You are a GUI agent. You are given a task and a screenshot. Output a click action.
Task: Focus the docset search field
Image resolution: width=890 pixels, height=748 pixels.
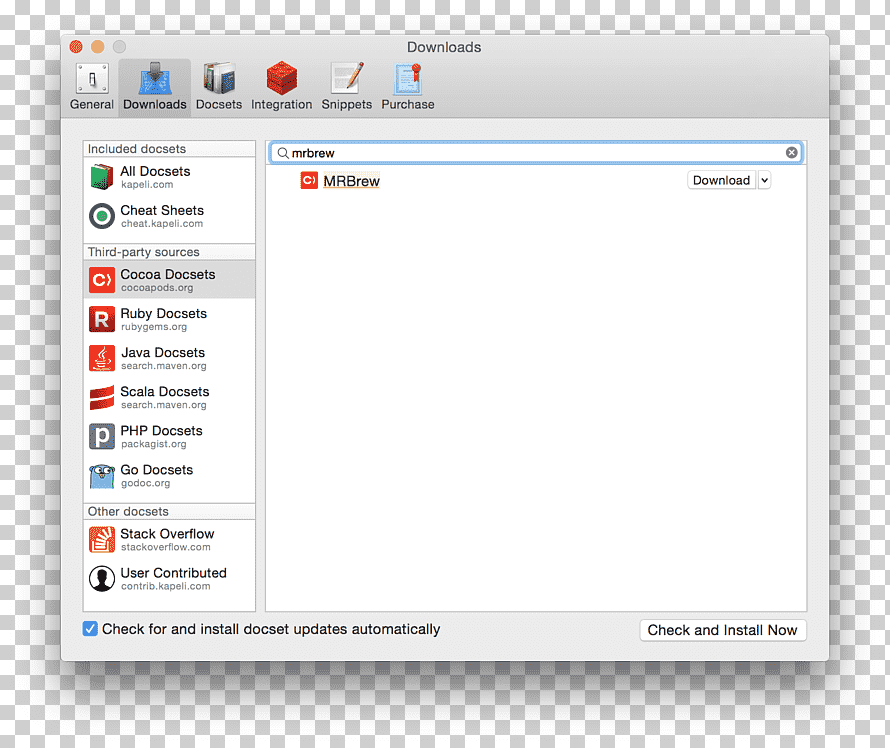(536, 153)
